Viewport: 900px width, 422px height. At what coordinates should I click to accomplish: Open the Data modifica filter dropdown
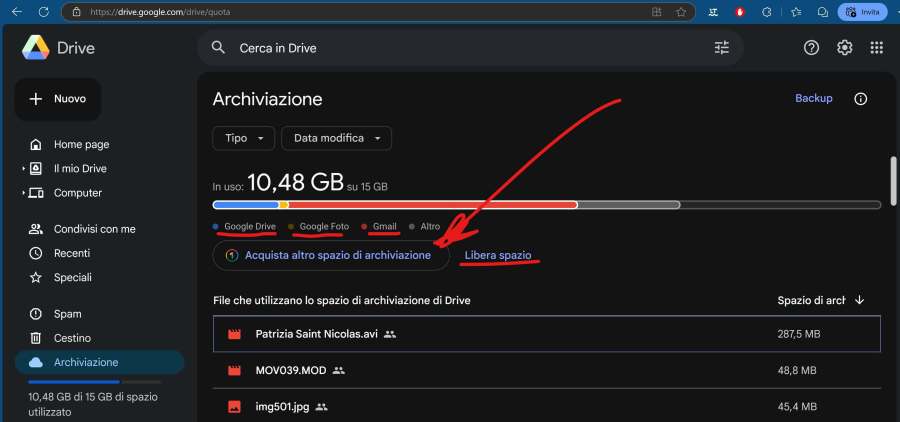336,138
